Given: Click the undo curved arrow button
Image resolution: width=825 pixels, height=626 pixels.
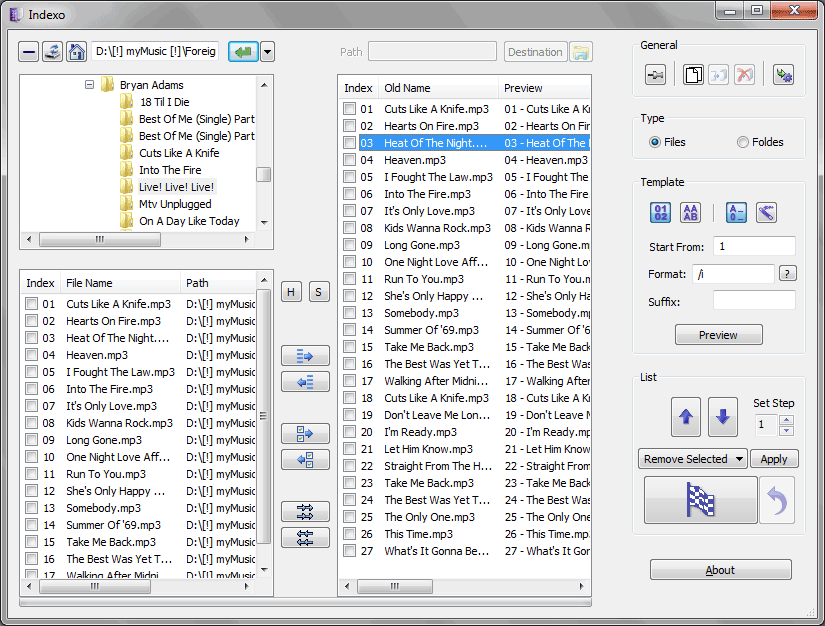Looking at the screenshot, I should pyautogui.click(x=777, y=500).
